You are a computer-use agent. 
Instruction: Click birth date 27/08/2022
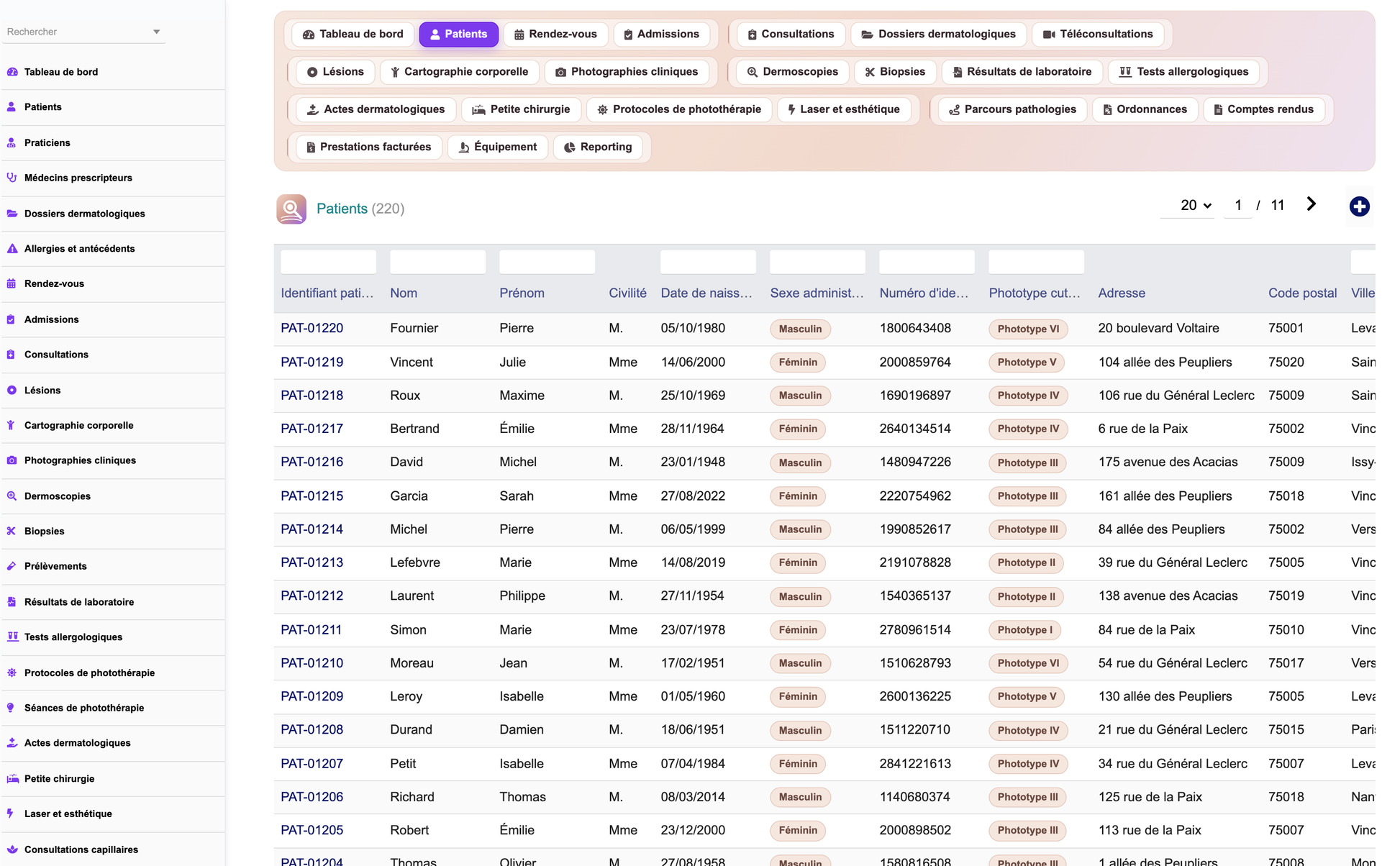coord(692,496)
